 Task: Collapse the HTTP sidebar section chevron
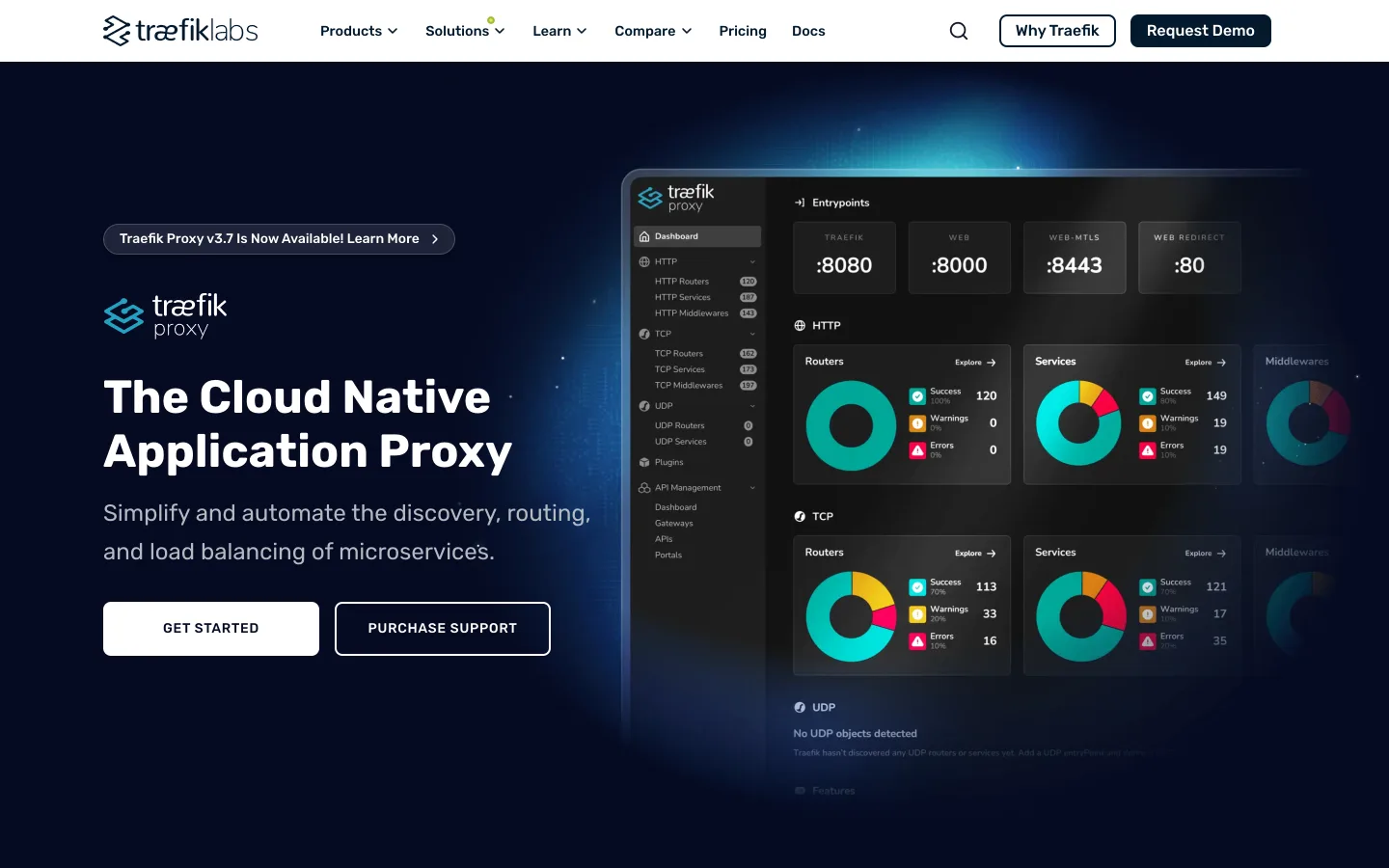pyautogui.click(x=752, y=262)
